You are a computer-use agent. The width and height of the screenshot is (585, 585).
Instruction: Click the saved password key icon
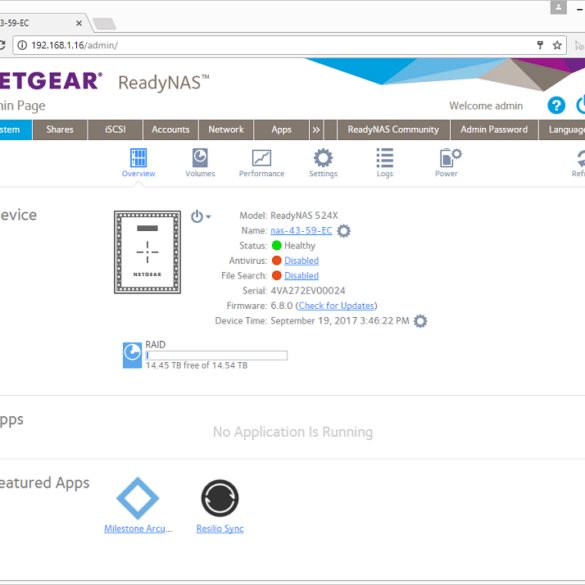coord(539,45)
